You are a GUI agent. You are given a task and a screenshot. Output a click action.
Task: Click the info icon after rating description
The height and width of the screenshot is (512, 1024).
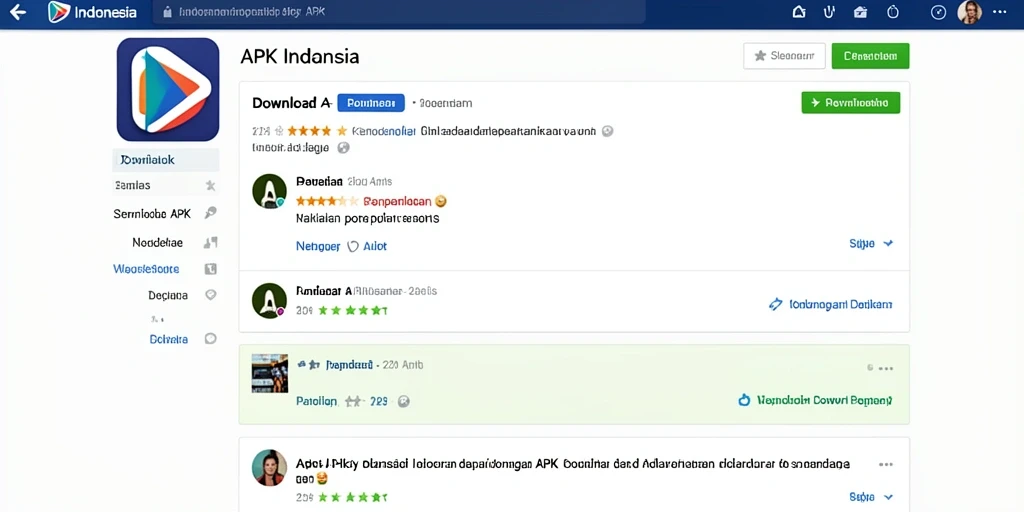tap(607, 131)
